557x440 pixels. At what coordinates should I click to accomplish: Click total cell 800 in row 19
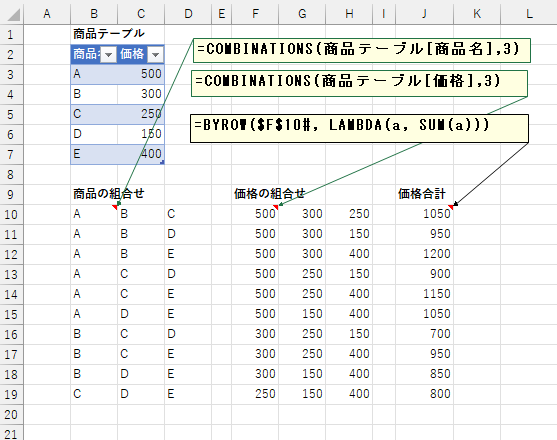pyautogui.click(x=424, y=394)
